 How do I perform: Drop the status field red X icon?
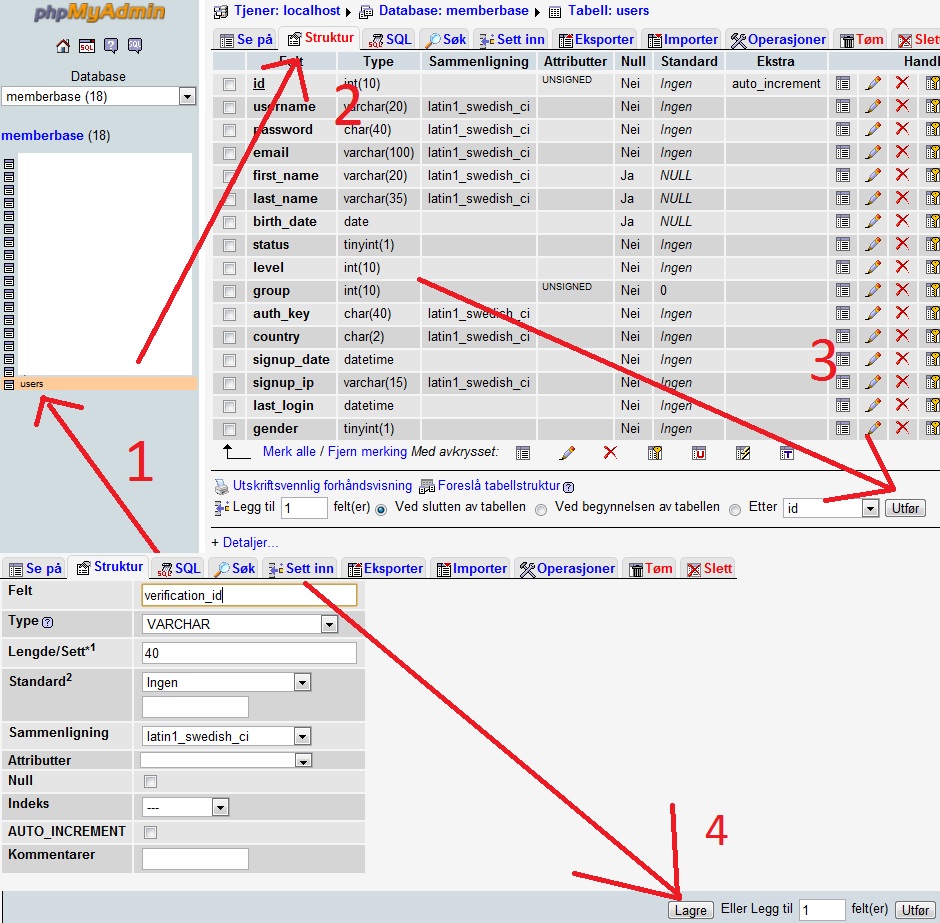(902, 244)
